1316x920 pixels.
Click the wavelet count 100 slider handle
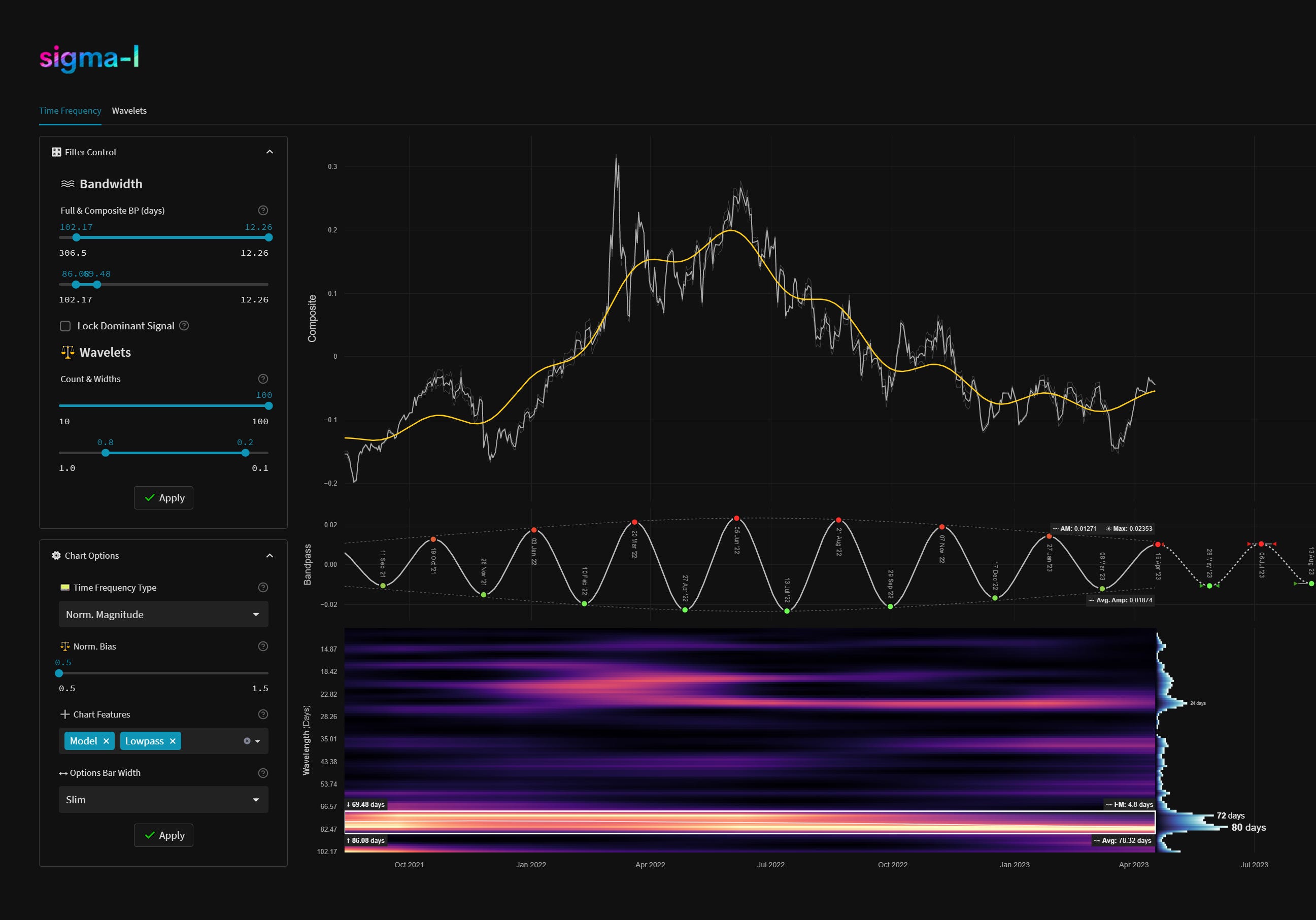(269, 406)
